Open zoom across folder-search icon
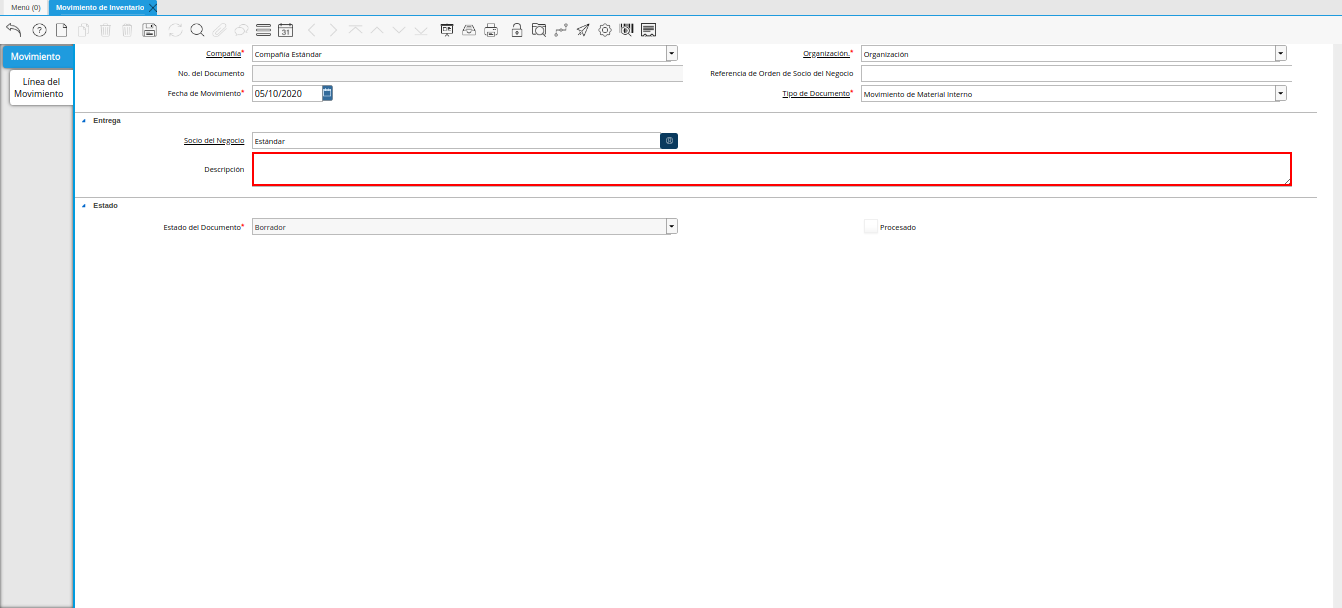Screen dimensions: 1342x608 pyautogui.click(x=539, y=30)
